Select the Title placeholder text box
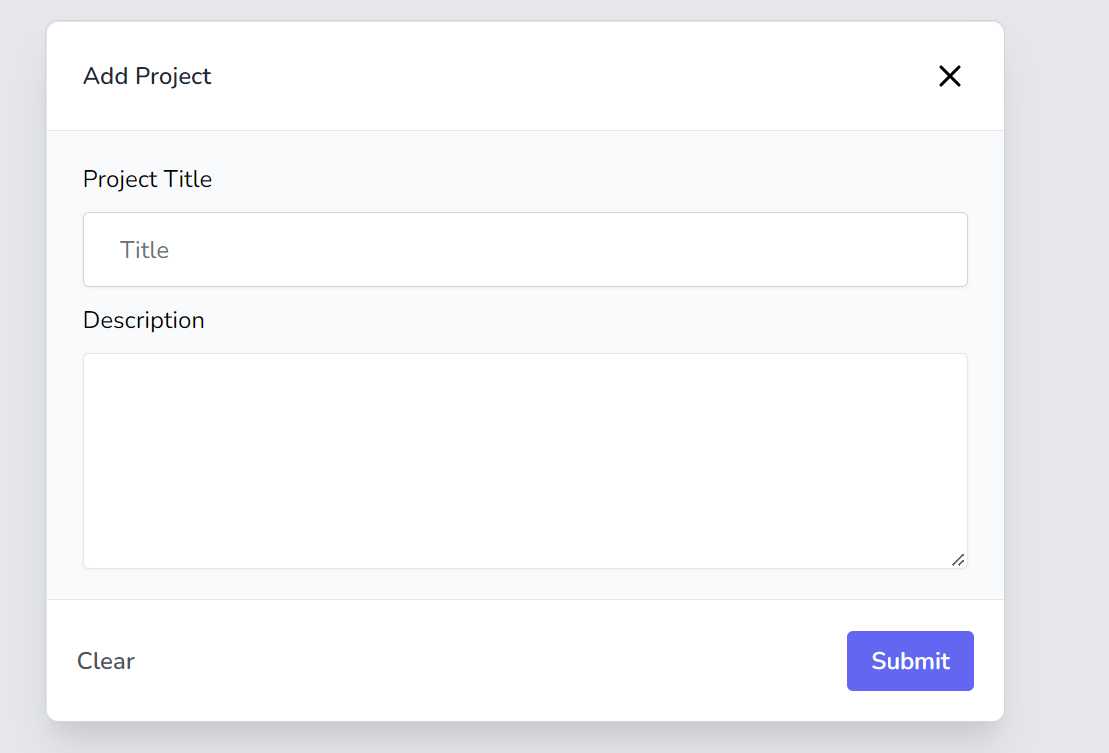Screen dimensions: 1109x753 coord(525,249)
